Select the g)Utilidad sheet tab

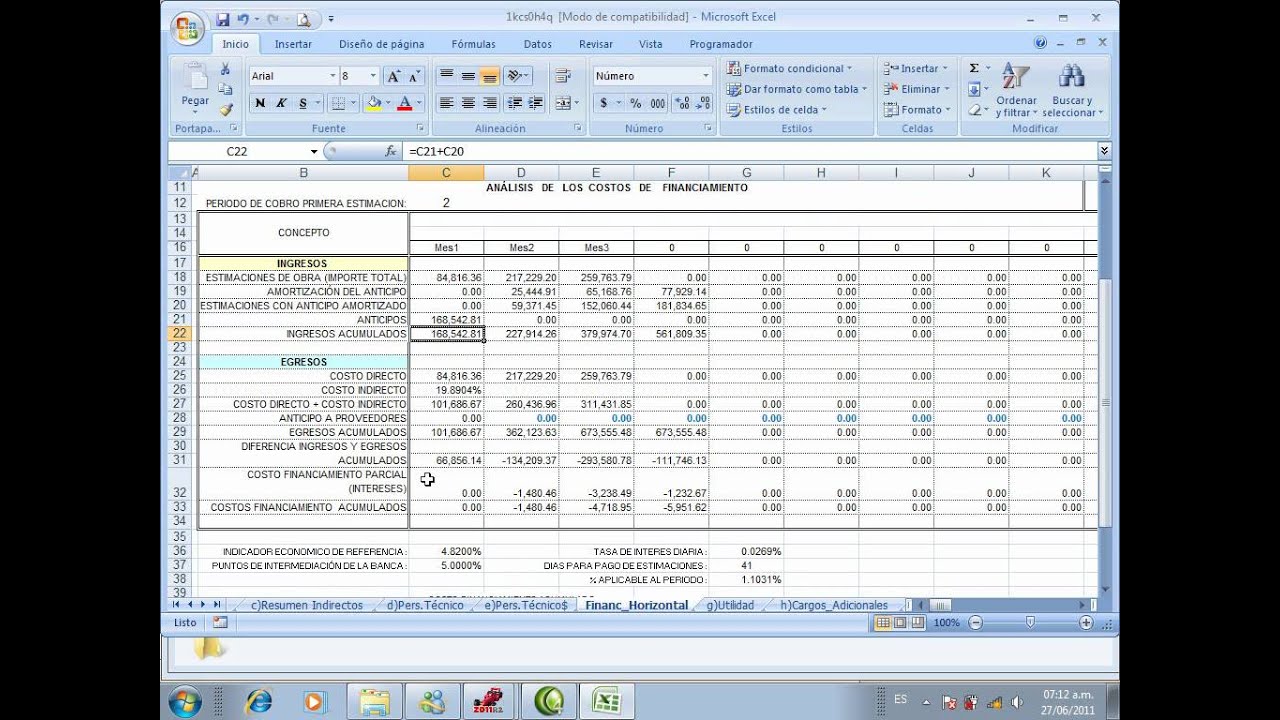730,605
